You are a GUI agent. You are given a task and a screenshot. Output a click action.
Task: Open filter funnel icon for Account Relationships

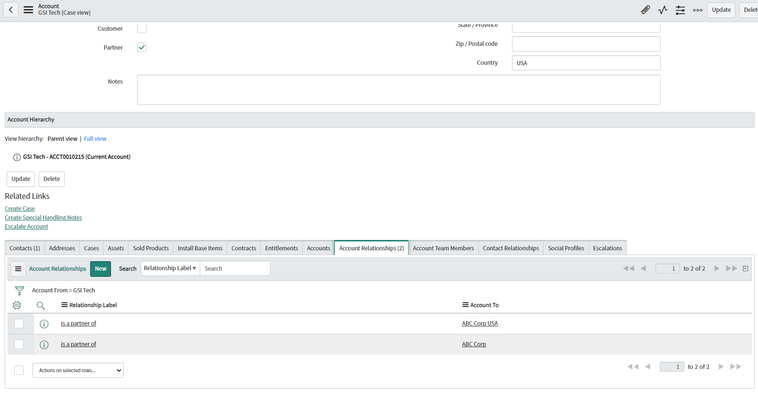tap(19, 291)
